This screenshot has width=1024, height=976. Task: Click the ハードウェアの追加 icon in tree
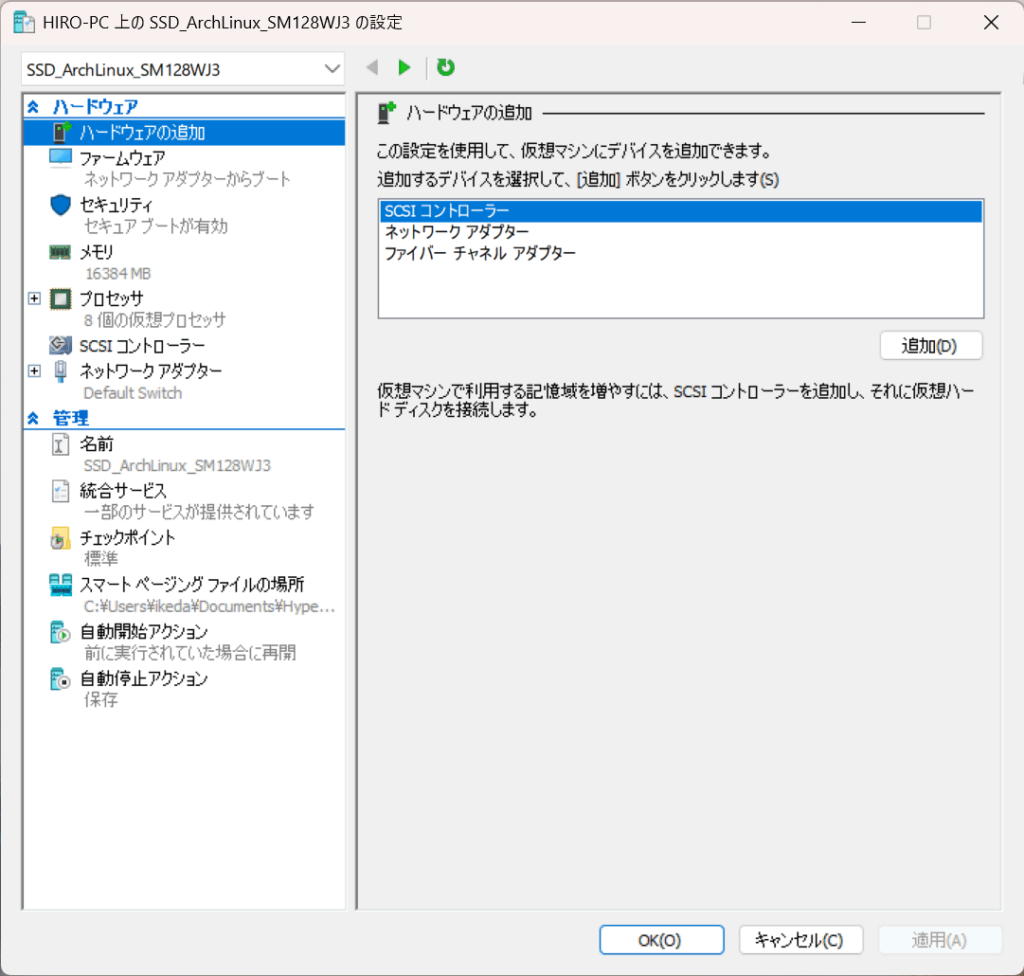click(61, 132)
